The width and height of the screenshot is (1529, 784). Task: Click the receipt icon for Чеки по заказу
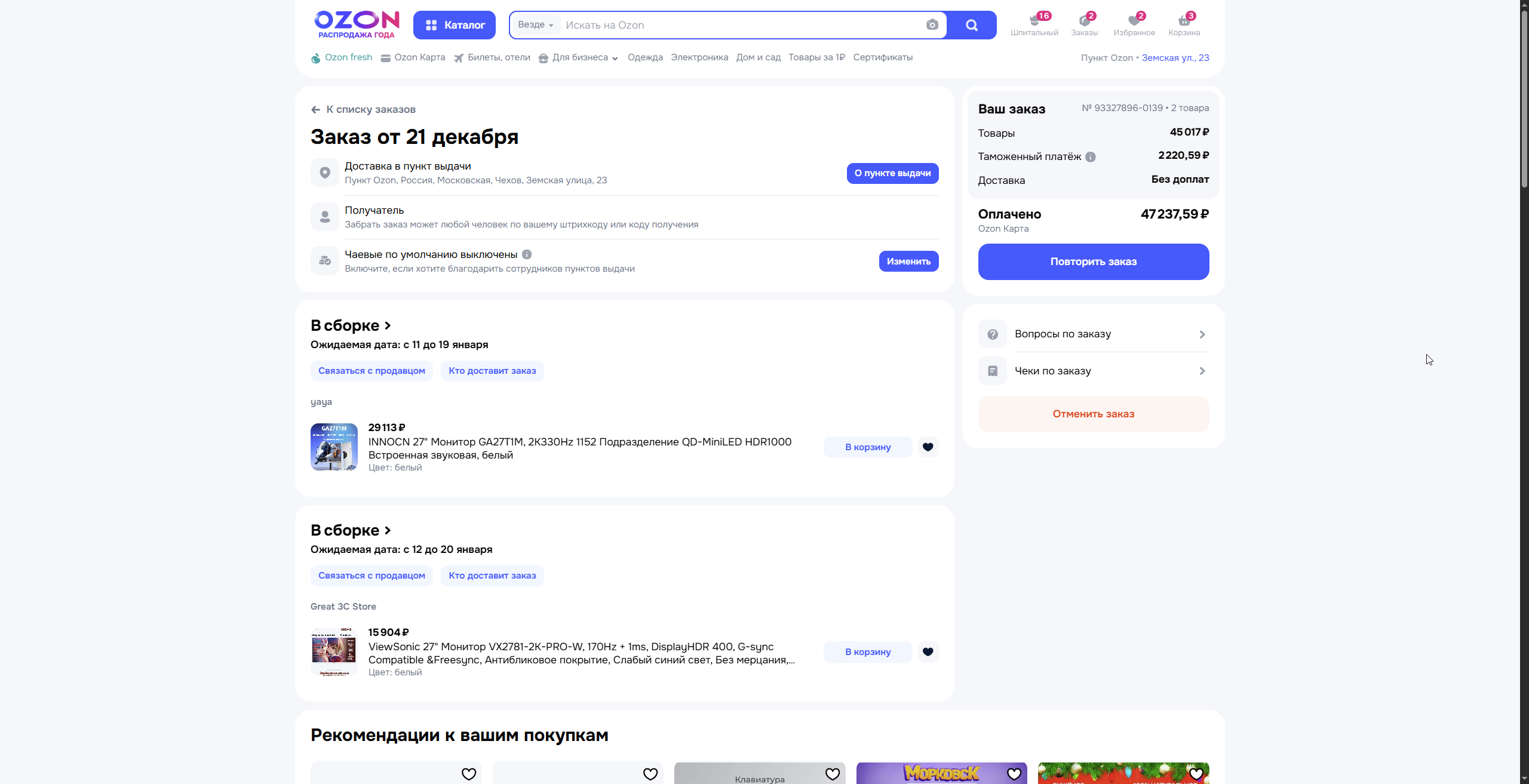(993, 371)
